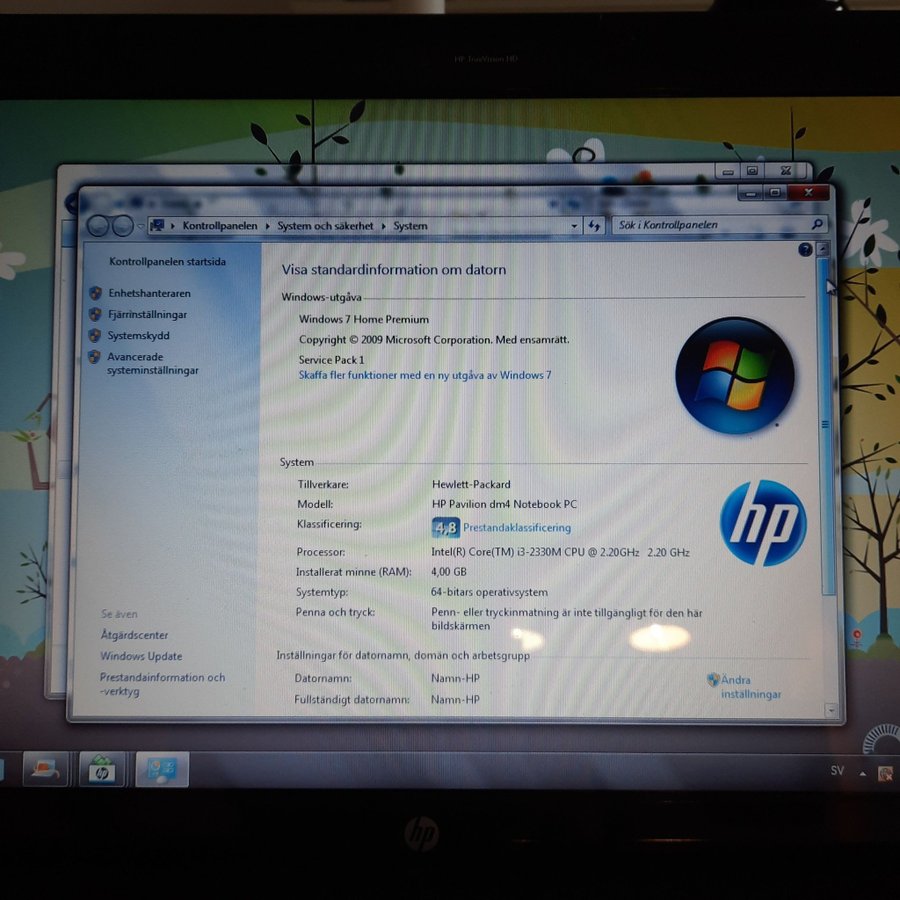
Task: Open the address bar history dropdown
Action: 574,226
